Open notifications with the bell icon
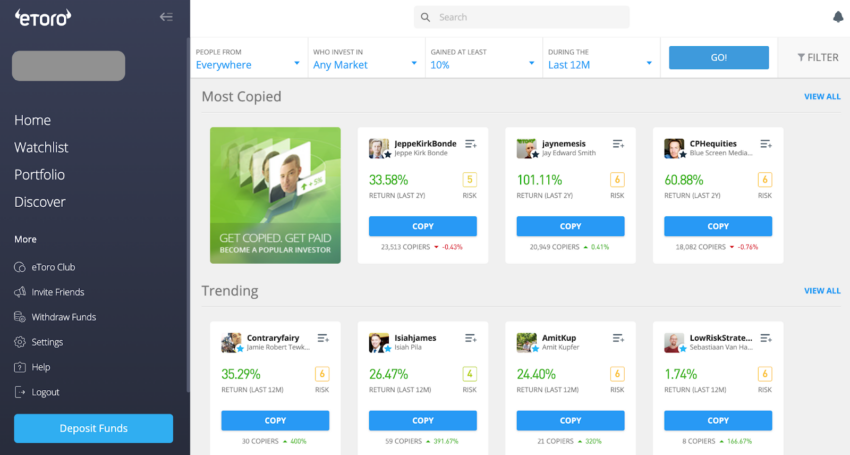 [x=838, y=17]
